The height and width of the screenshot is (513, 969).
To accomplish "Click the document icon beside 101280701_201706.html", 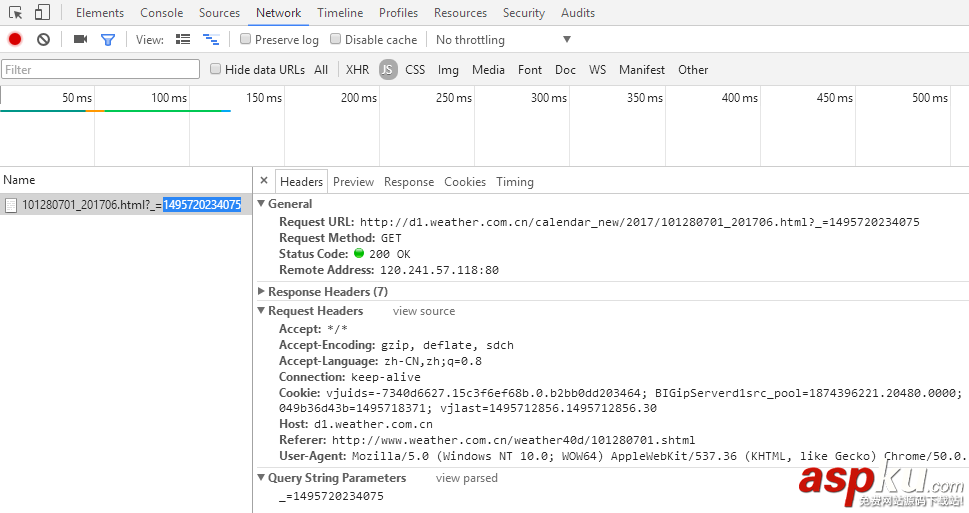I will 11,205.
